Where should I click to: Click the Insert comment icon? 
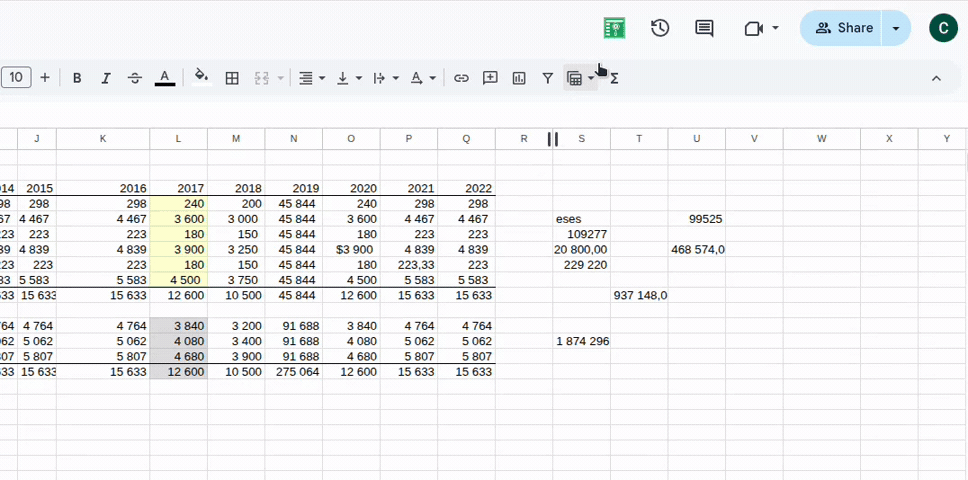click(x=490, y=78)
